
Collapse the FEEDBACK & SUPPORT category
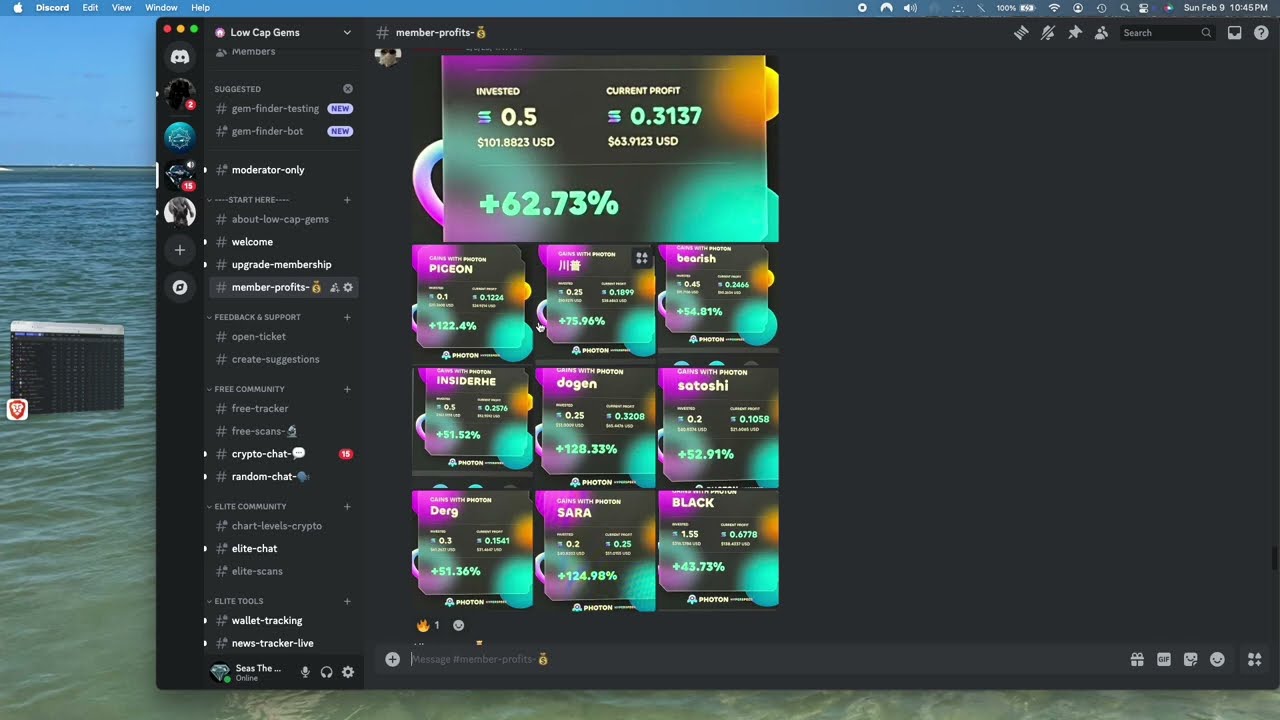pos(255,317)
